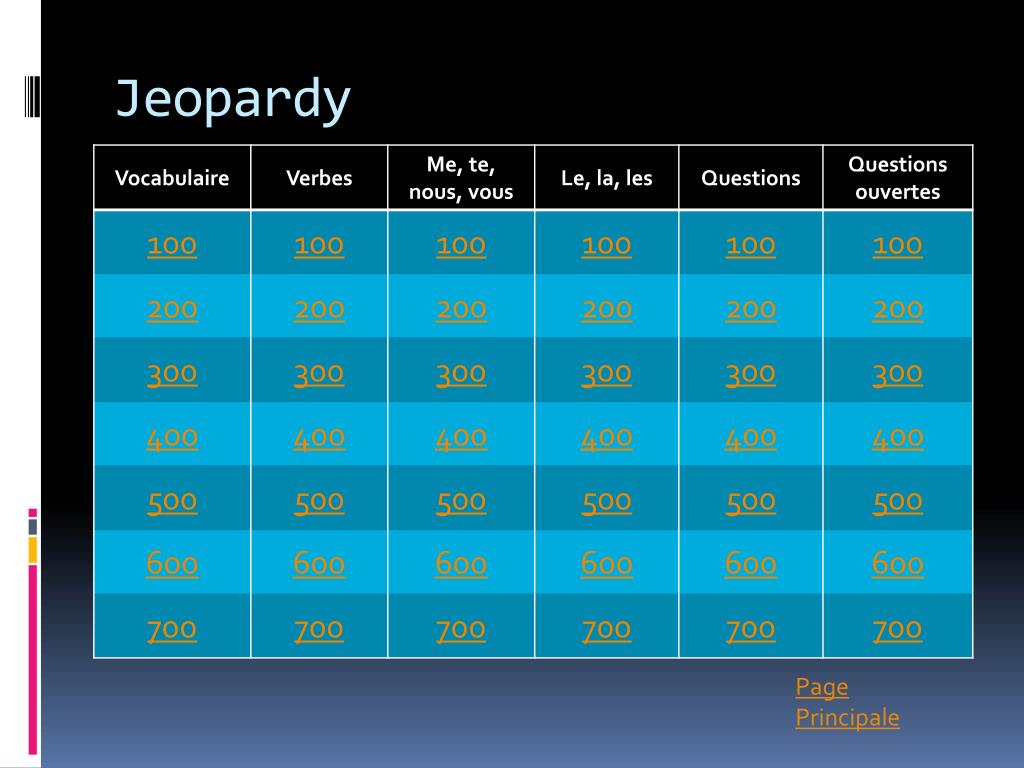Click the Me, te, nous, vous header
1024x768 pixels.
pyautogui.click(x=461, y=178)
